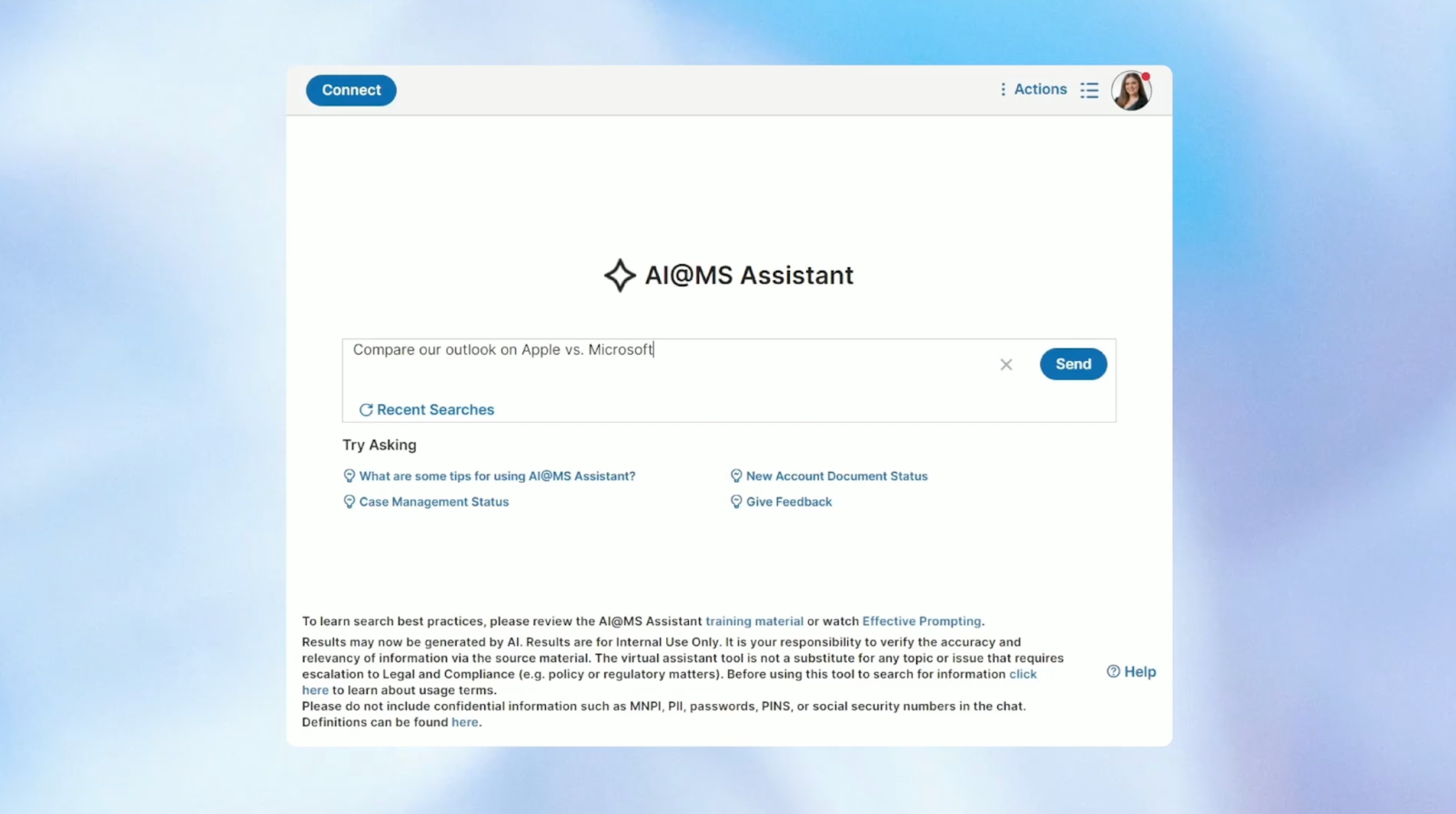This screenshot has height=814, width=1456.
Task: Click the three-dot icon beside Actions
Action: (x=1003, y=89)
